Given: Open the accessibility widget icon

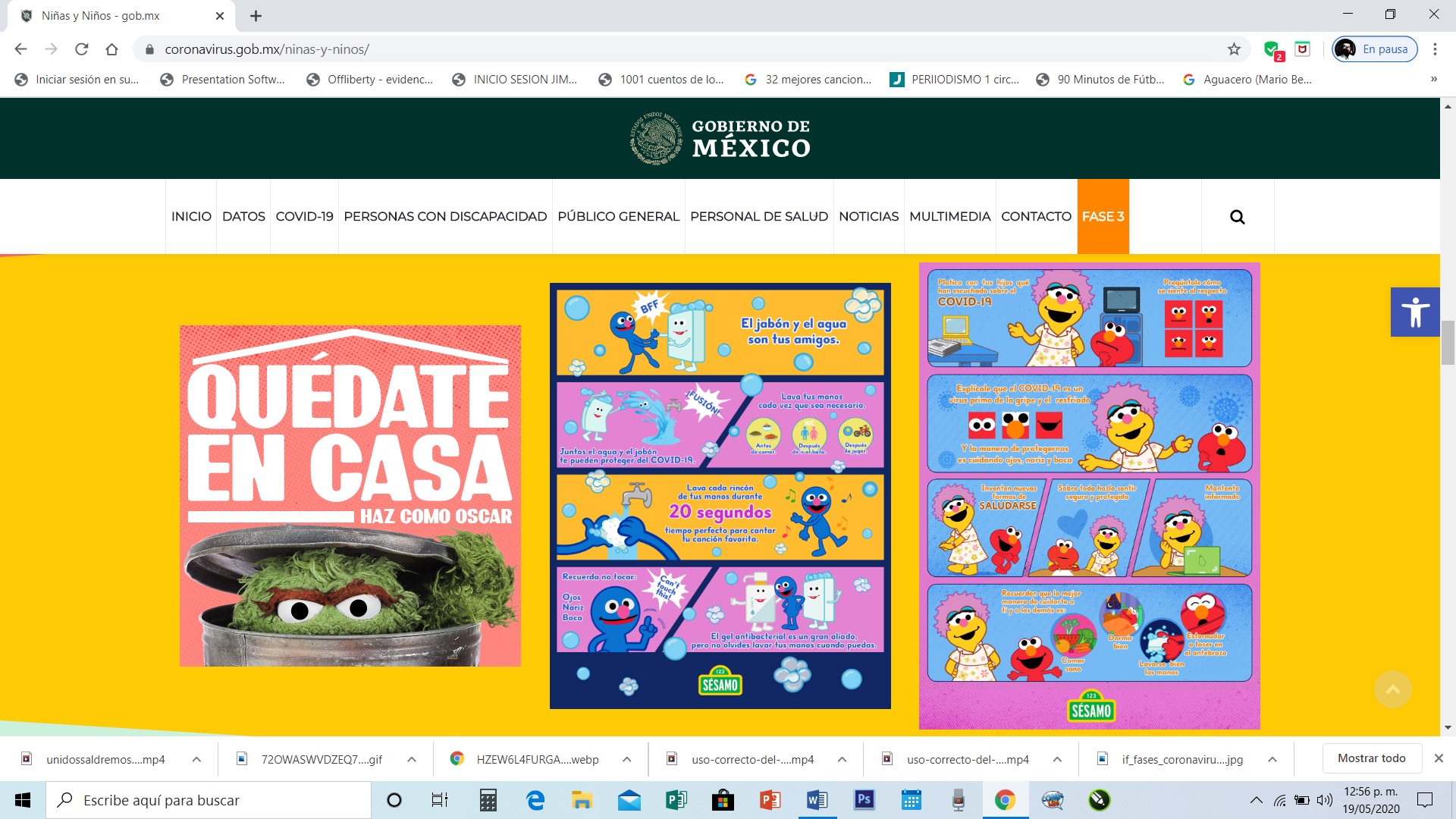Looking at the screenshot, I should (x=1415, y=312).
